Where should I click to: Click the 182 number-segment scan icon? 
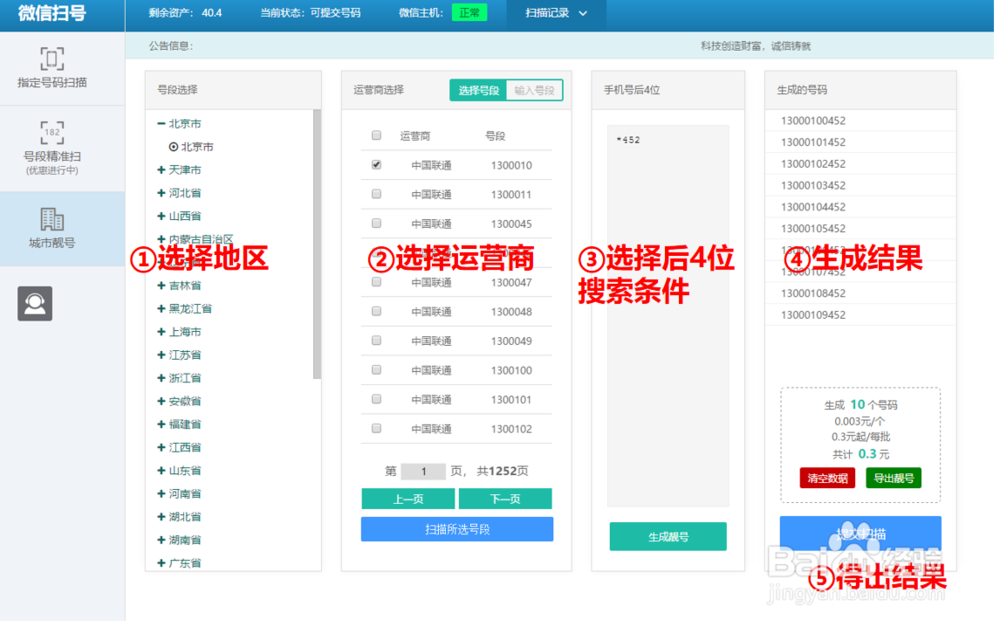51,131
